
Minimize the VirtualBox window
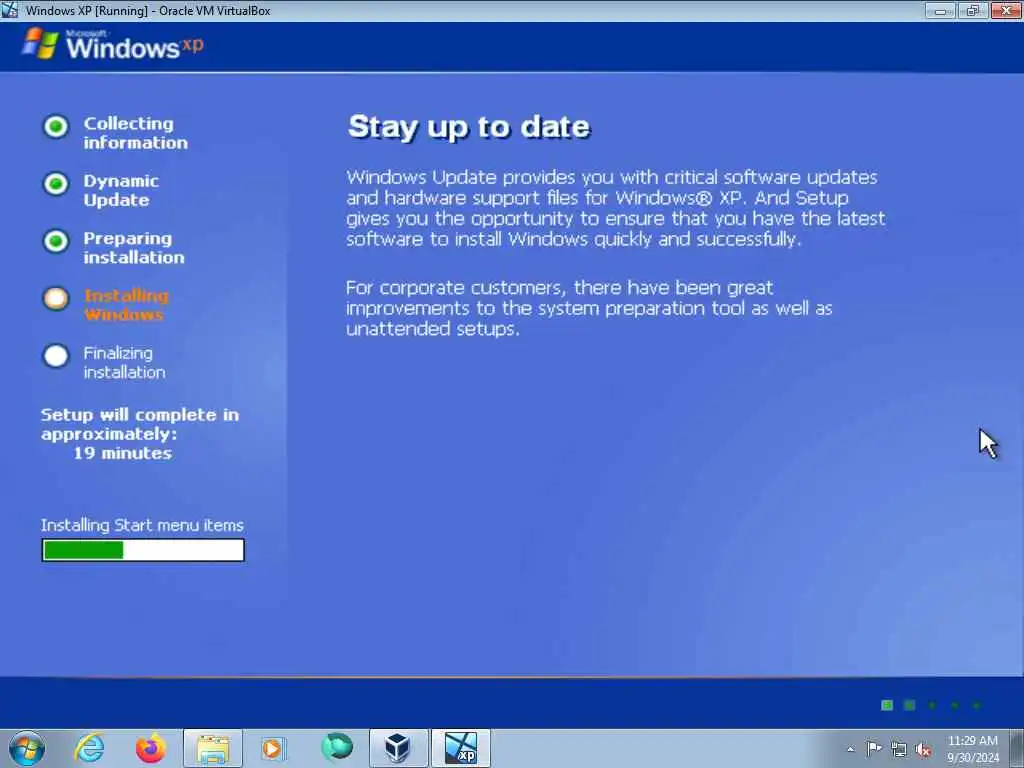click(x=940, y=10)
